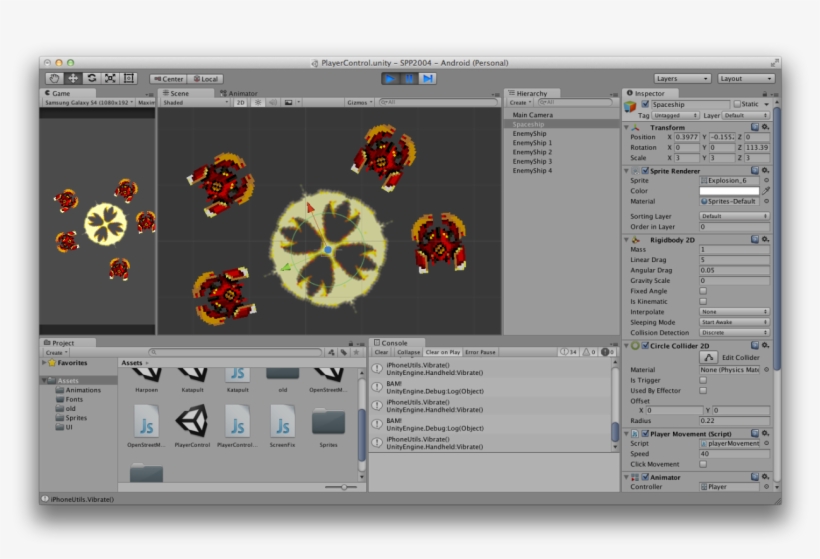The width and height of the screenshot is (820, 559).
Task: Select the Console tab
Action: [x=394, y=343]
